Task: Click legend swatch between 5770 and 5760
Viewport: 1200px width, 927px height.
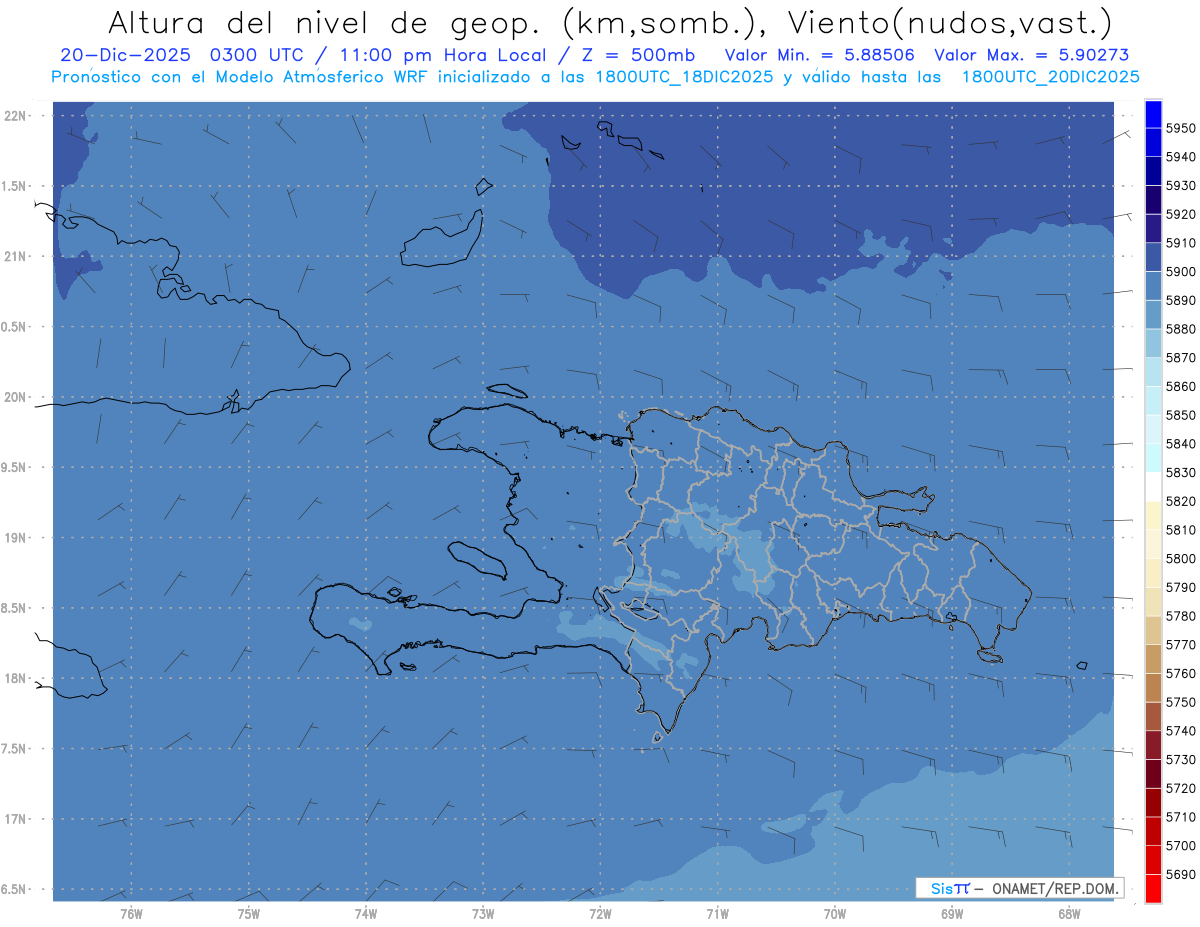Action: 1153,659
